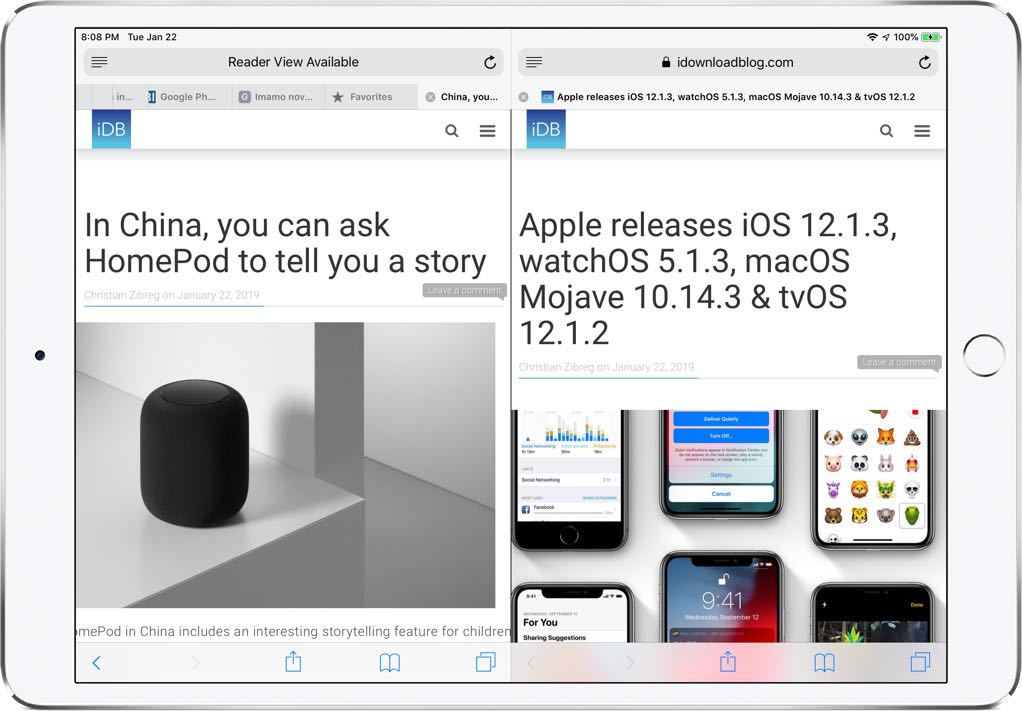The height and width of the screenshot is (711, 1022).
Task: Expand hamburger menu on HomePod article site
Action: pos(487,131)
